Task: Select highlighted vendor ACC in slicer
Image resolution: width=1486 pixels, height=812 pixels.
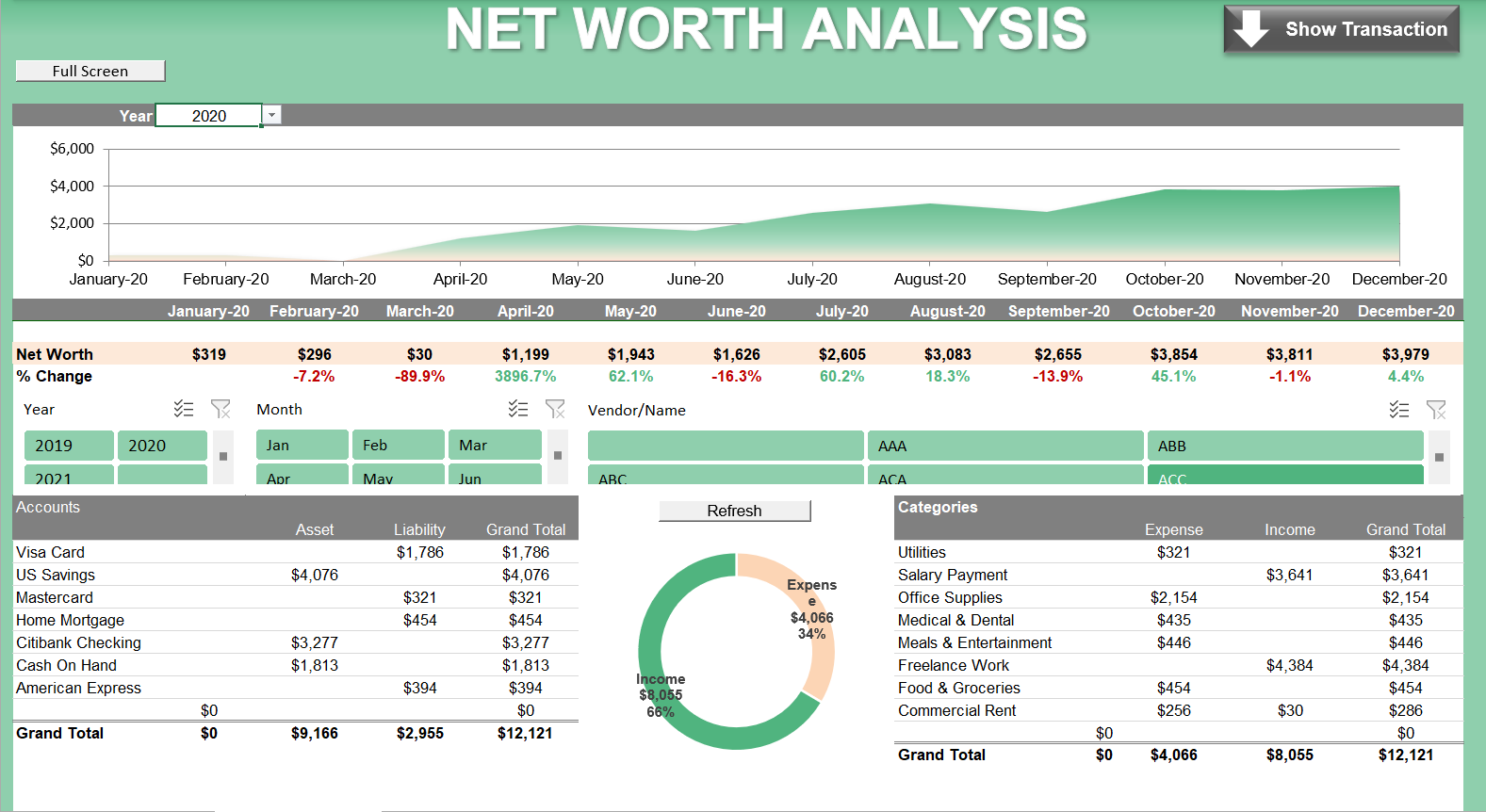Action: pyautogui.click(x=1285, y=475)
